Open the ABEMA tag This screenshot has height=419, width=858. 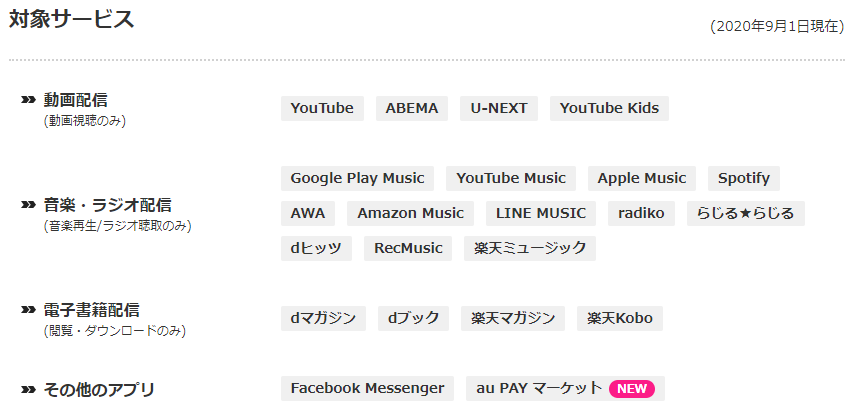(412, 108)
